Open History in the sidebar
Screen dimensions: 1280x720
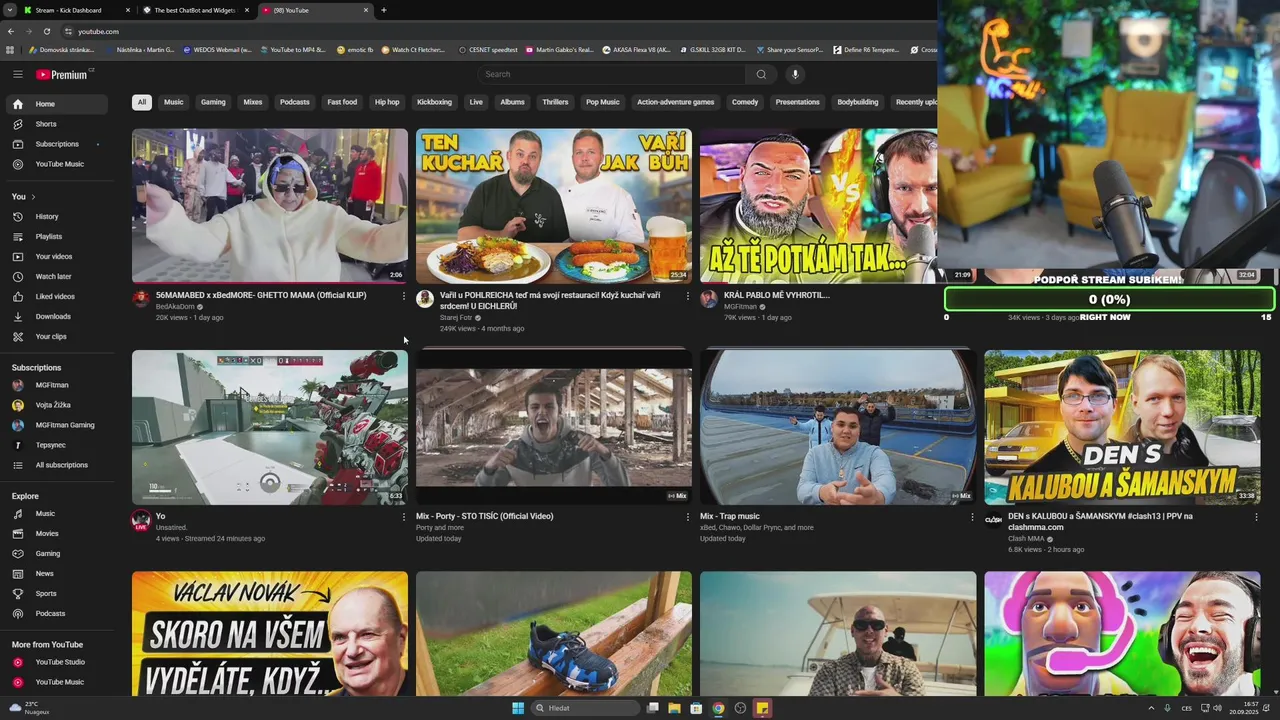pyautogui.click(x=59, y=216)
